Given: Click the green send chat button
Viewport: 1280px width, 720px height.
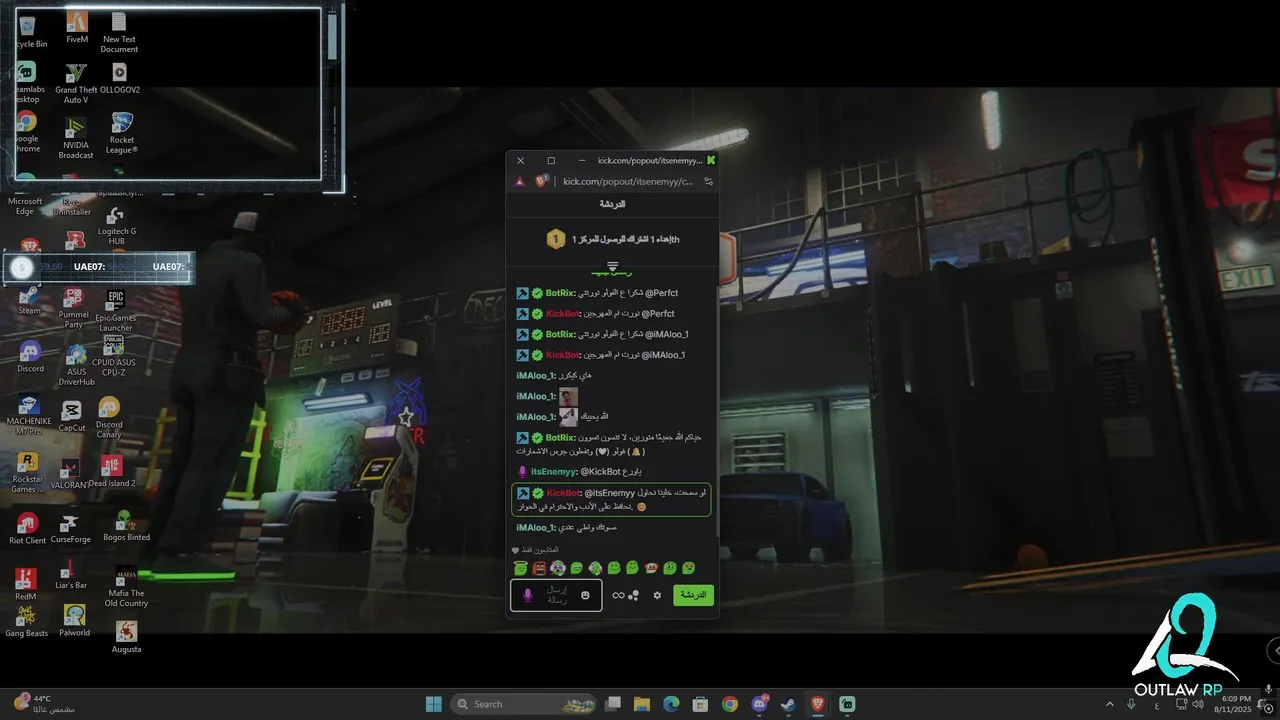Looking at the screenshot, I should tap(693, 595).
